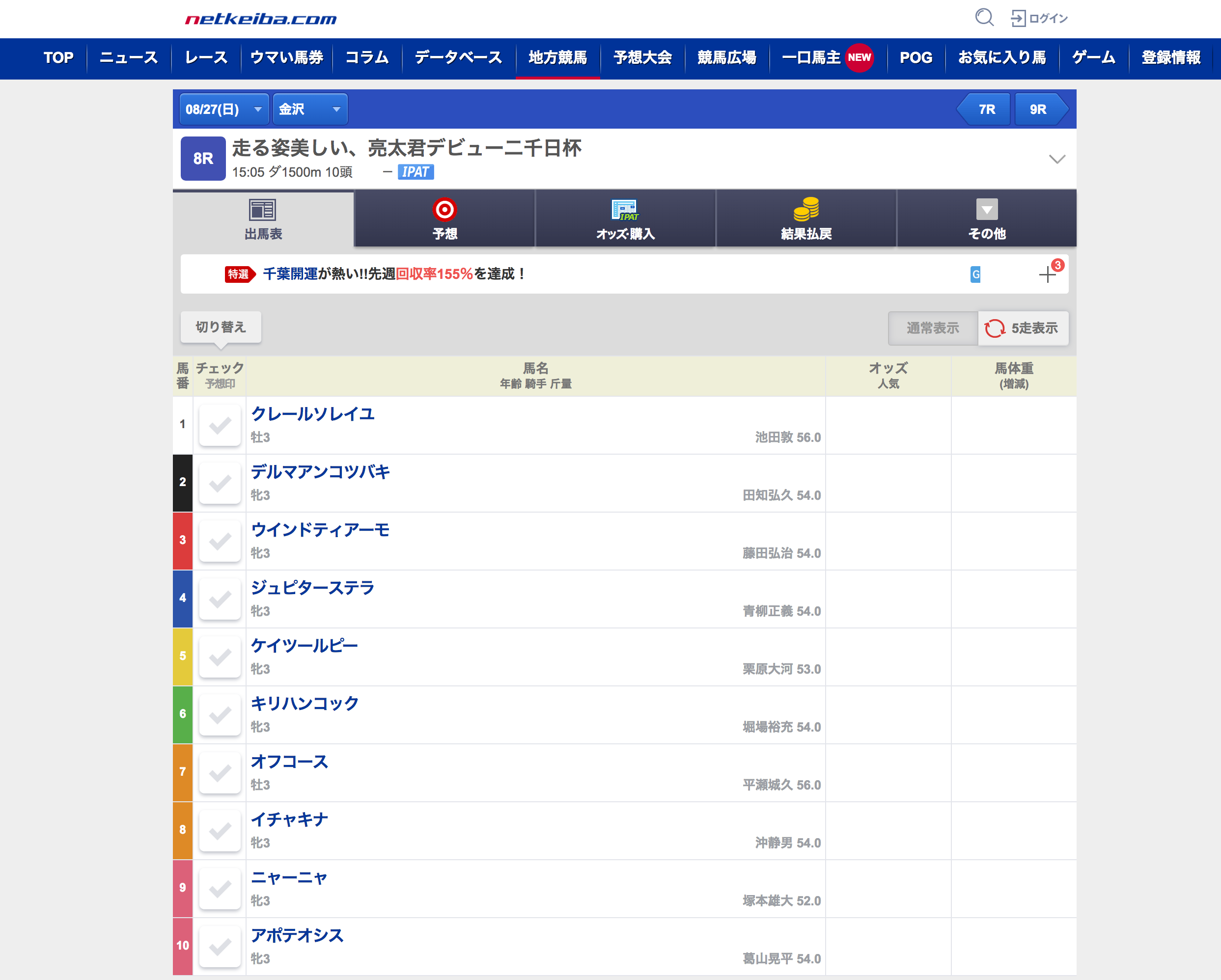Open the お気に入り馬 menu item
The width and height of the screenshot is (1221, 980).
(1002, 58)
